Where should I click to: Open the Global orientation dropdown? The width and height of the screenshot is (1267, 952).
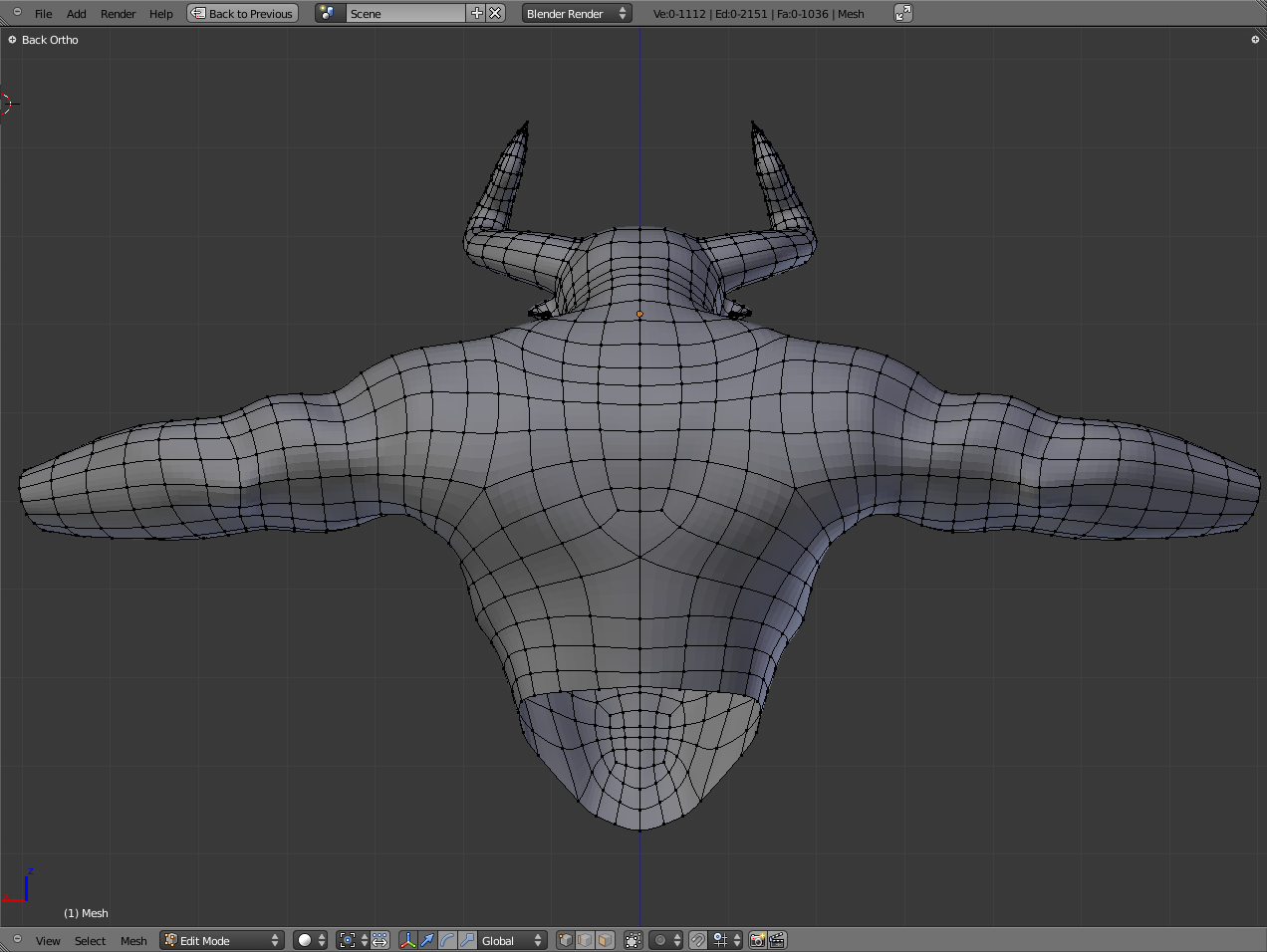click(x=512, y=940)
